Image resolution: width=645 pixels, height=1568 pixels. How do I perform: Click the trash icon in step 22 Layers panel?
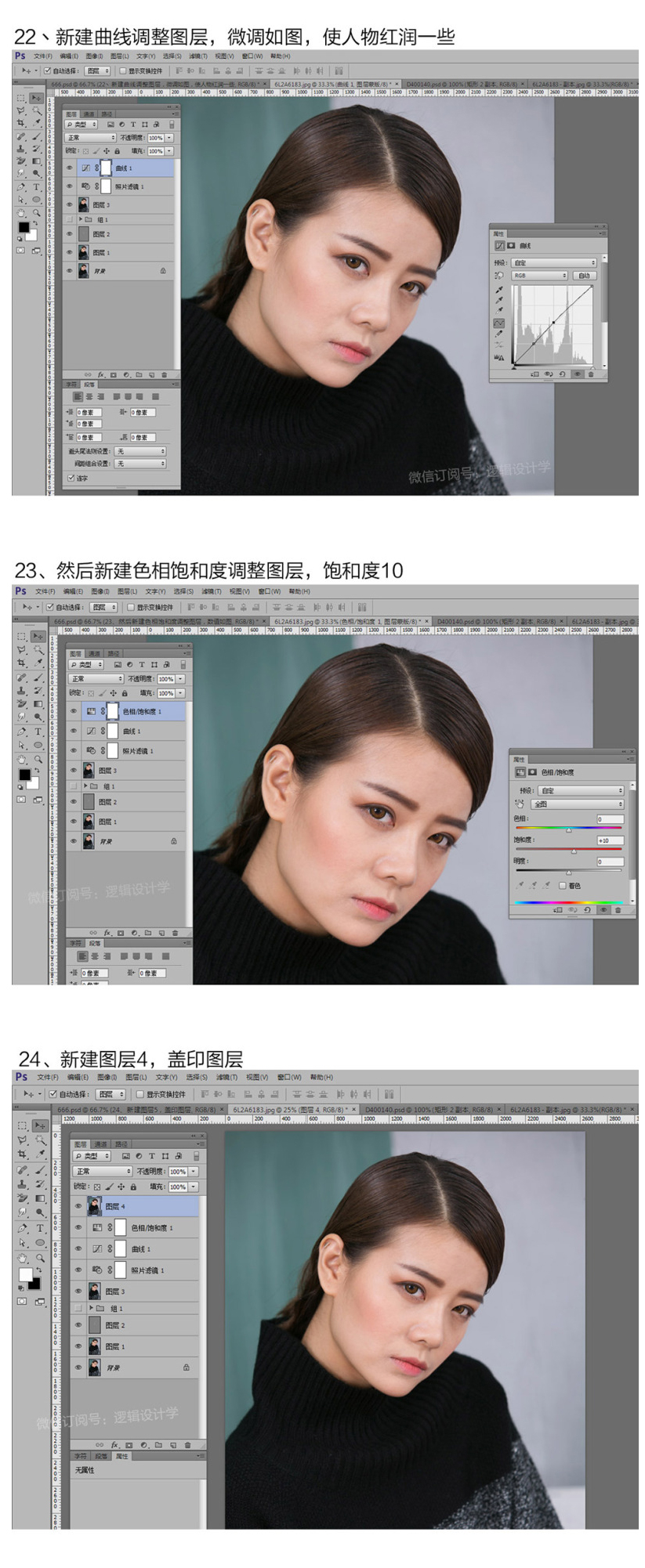[x=164, y=374]
